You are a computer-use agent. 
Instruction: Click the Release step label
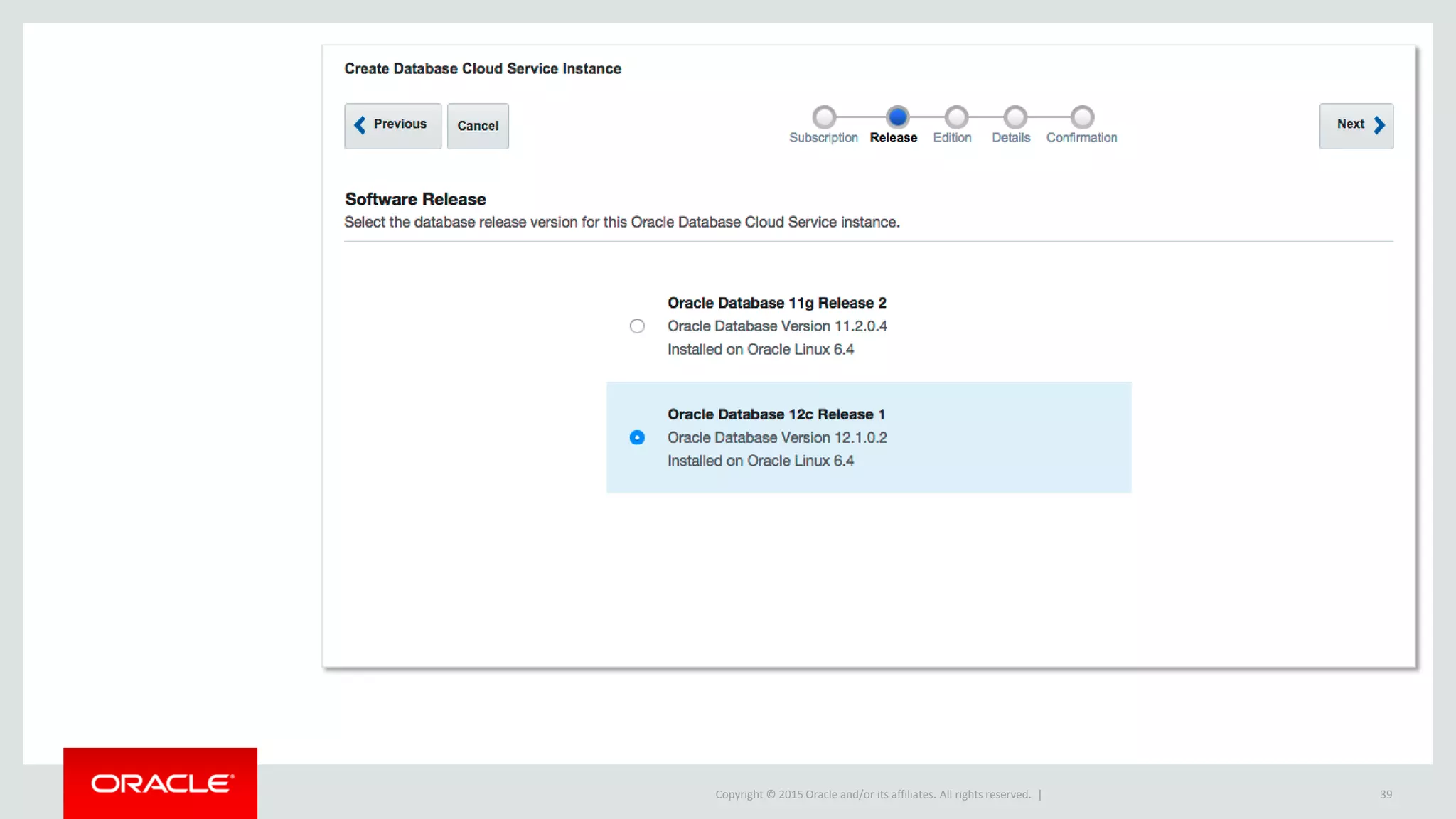coord(894,138)
